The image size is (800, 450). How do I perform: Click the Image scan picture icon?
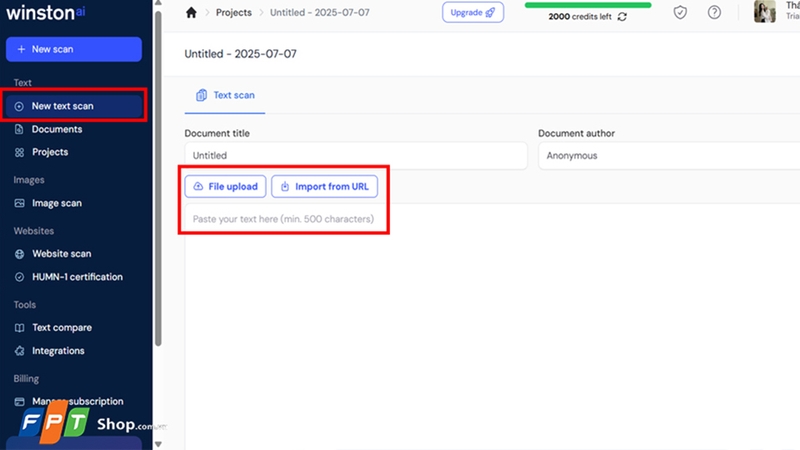point(19,203)
